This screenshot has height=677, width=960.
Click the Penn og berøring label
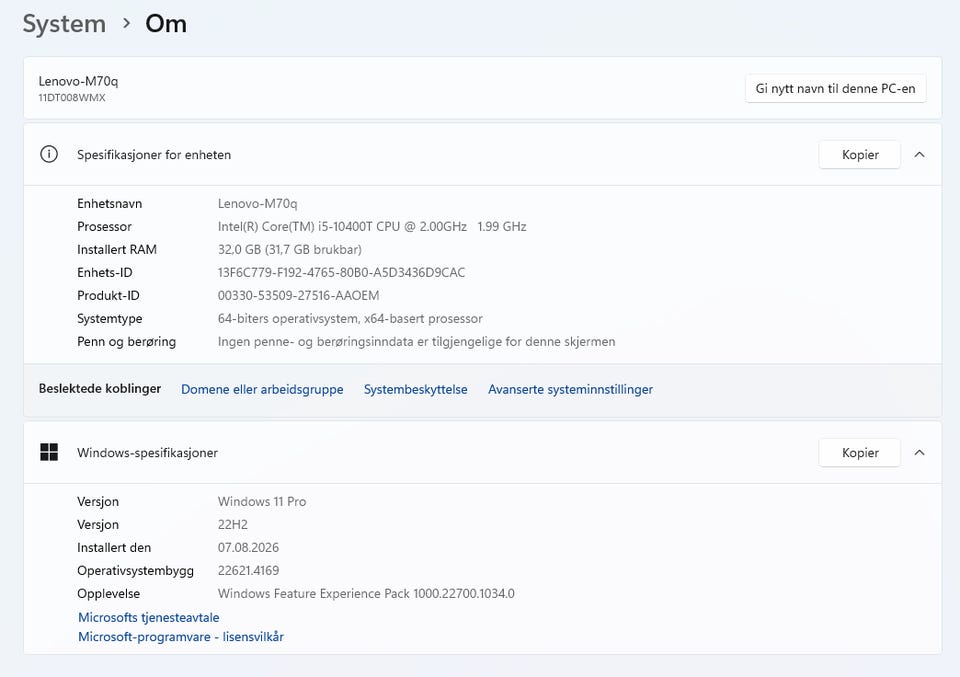126,342
